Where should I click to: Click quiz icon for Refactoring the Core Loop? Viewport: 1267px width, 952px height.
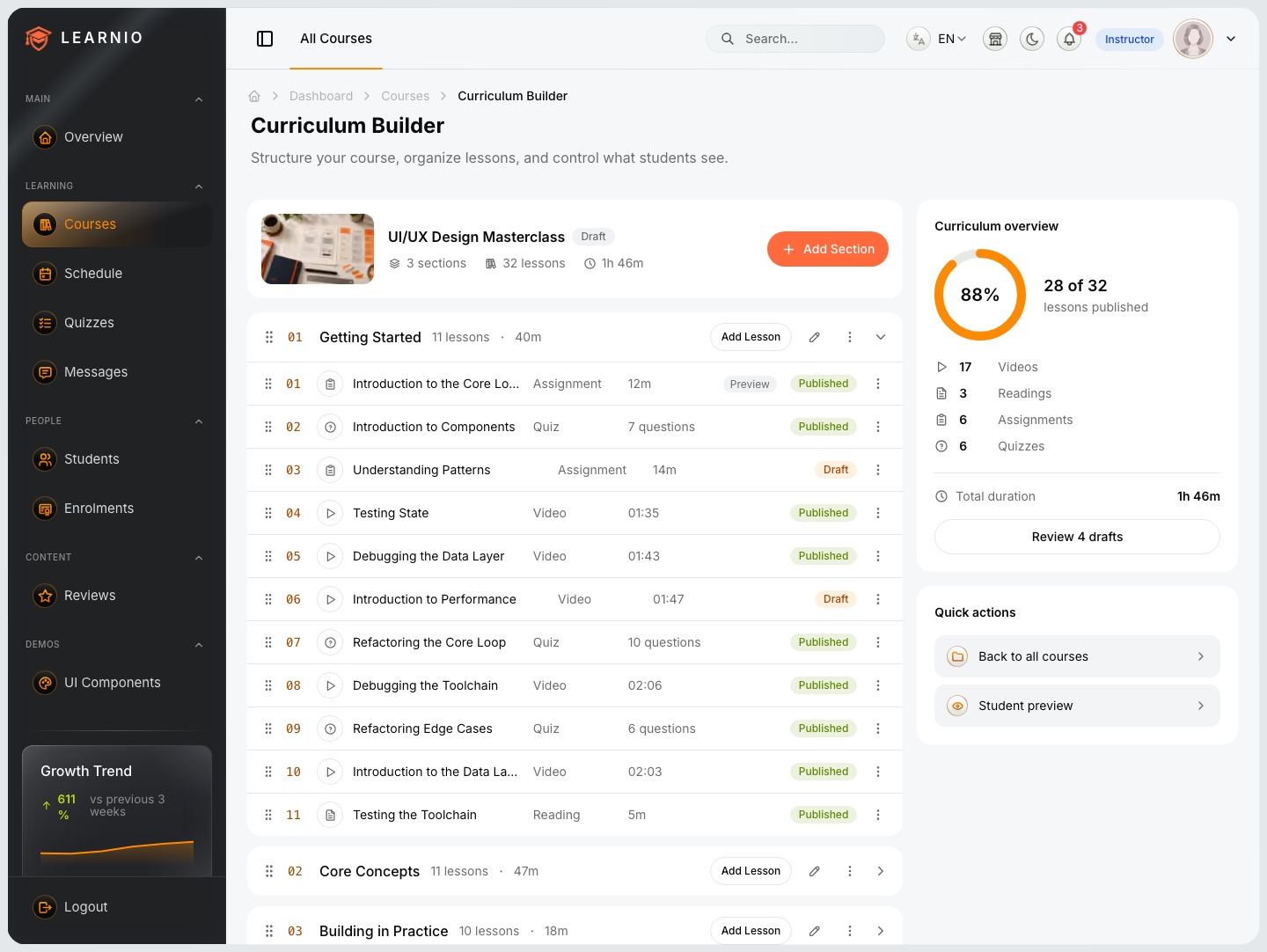330,642
